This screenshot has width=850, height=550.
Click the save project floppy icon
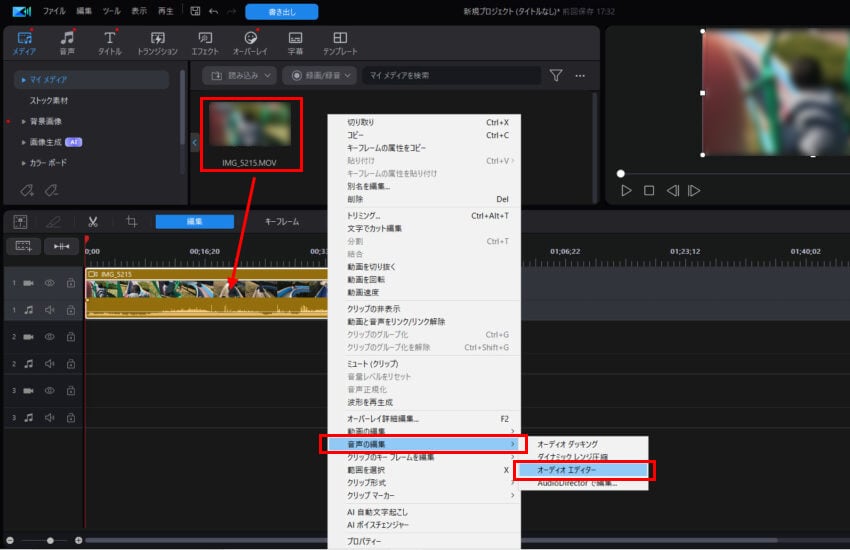coord(194,11)
